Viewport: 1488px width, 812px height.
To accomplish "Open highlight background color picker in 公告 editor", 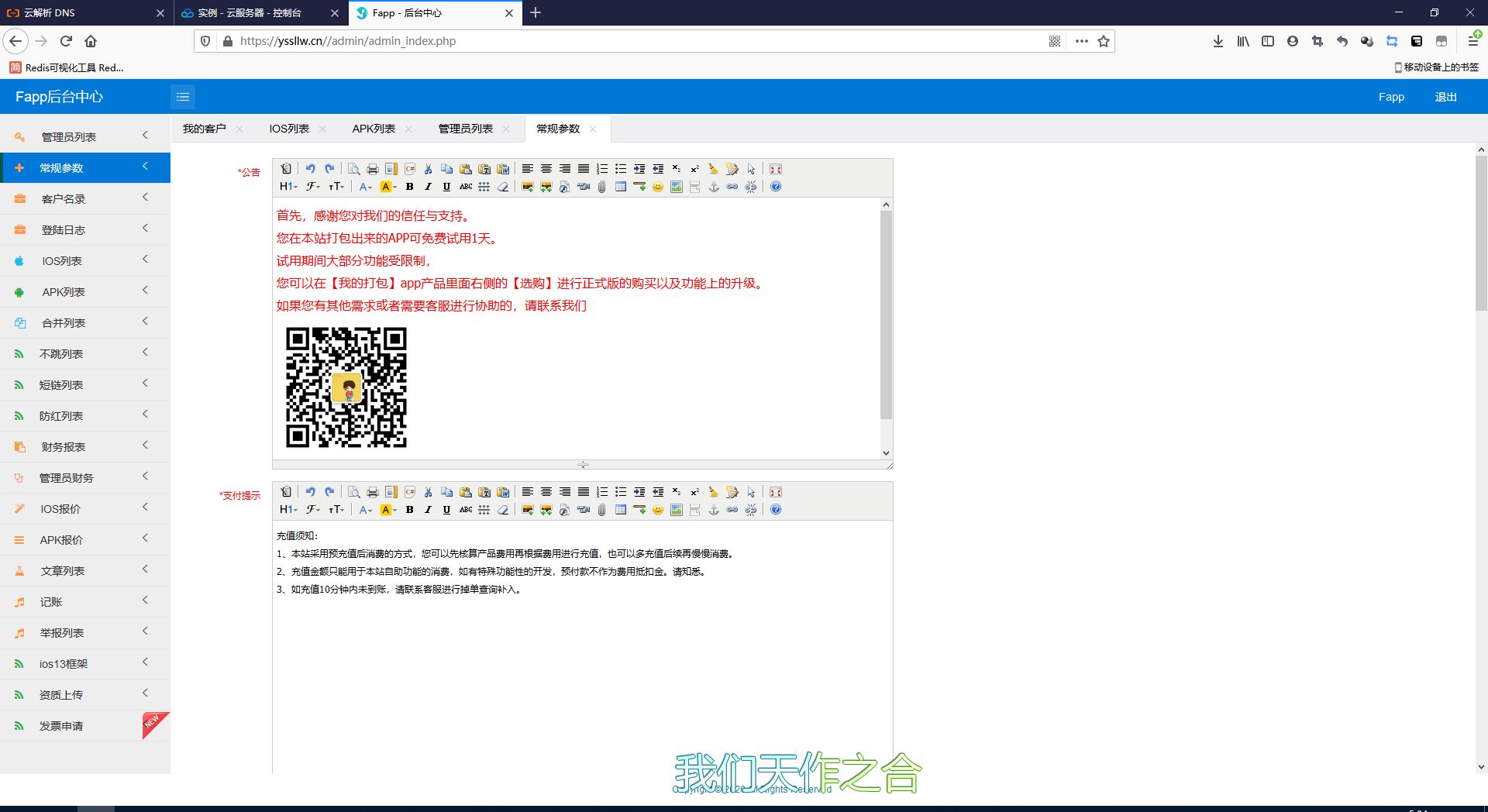I will pos(388,187).
